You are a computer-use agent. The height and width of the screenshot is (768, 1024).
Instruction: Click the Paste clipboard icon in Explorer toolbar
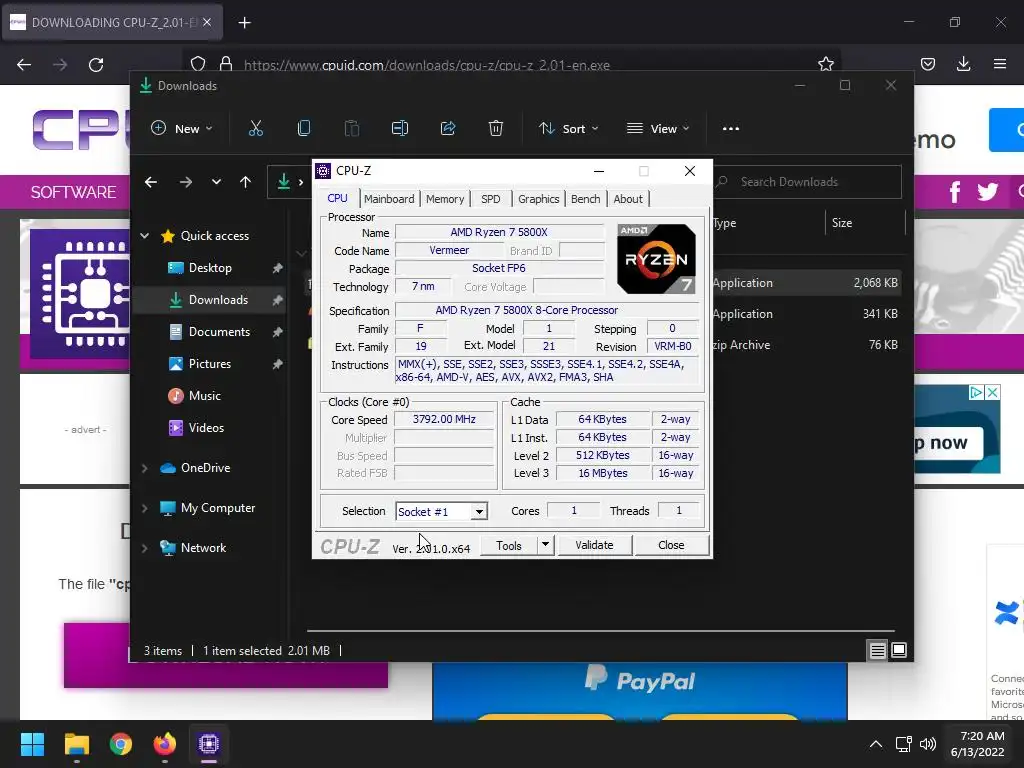pos(351,129)
